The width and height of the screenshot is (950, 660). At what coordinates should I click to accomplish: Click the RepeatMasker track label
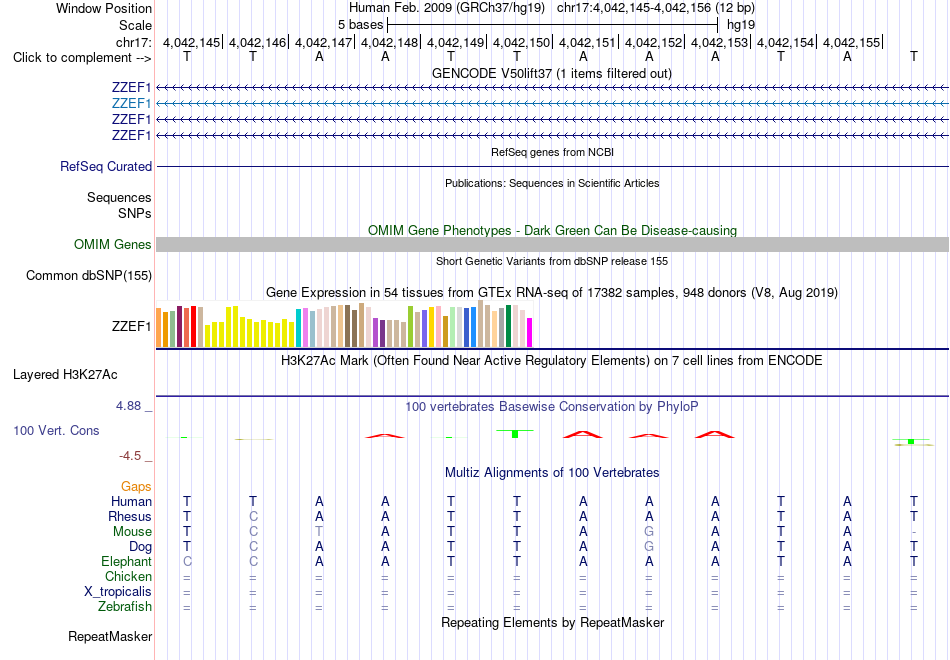click(x=110, y=636)
